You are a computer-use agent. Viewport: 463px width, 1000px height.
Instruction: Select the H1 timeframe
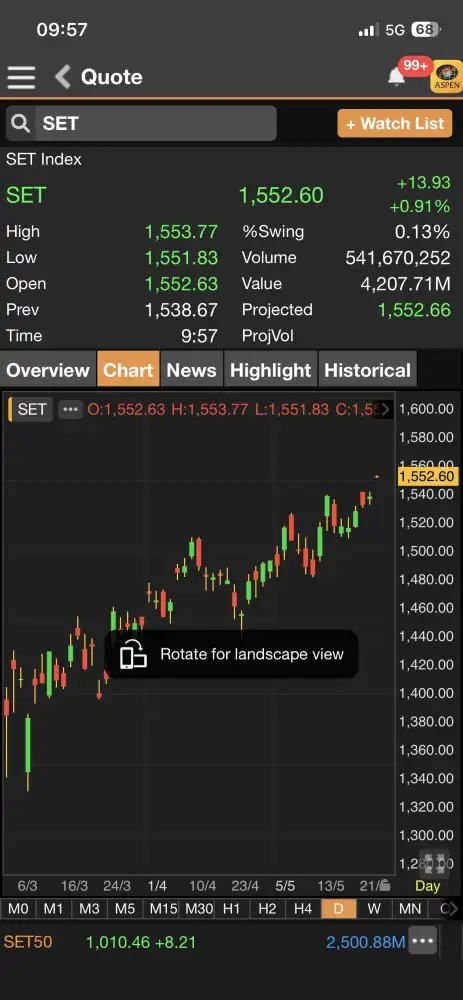[232, 908]
